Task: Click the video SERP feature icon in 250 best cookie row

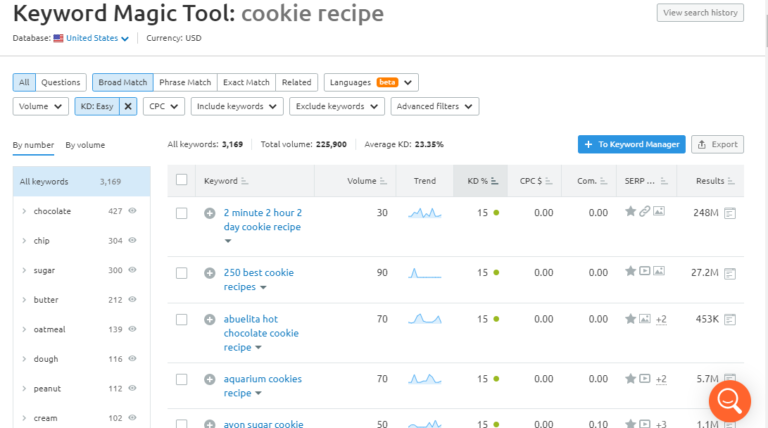Action: (x=645, y=270)
